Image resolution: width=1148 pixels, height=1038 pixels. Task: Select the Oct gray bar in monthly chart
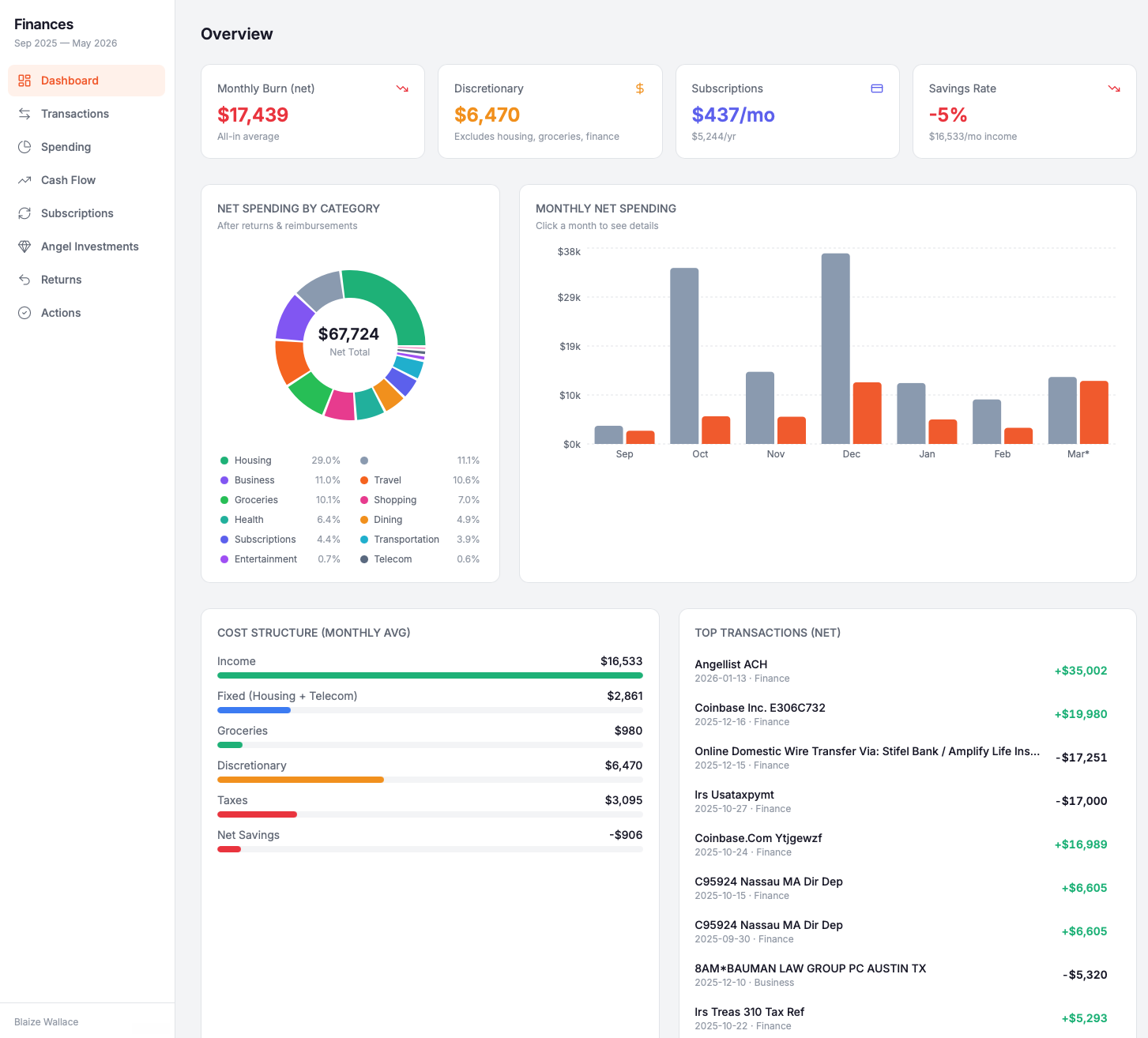coord(684,355)
